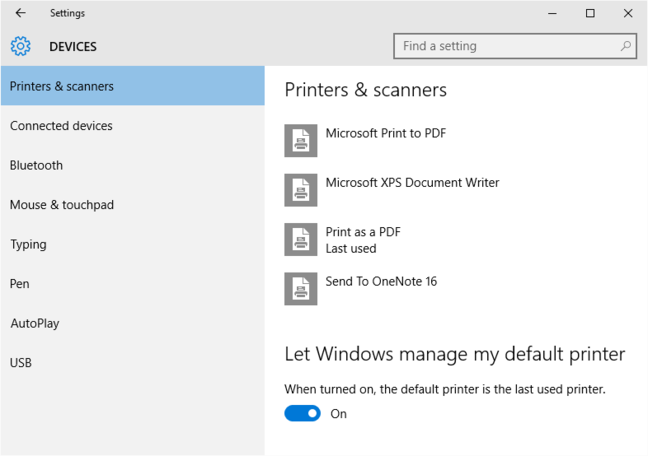Select the Microsoft XPS Document Writer icon
This screenshot has width=648, height=456.
(301, 190)
